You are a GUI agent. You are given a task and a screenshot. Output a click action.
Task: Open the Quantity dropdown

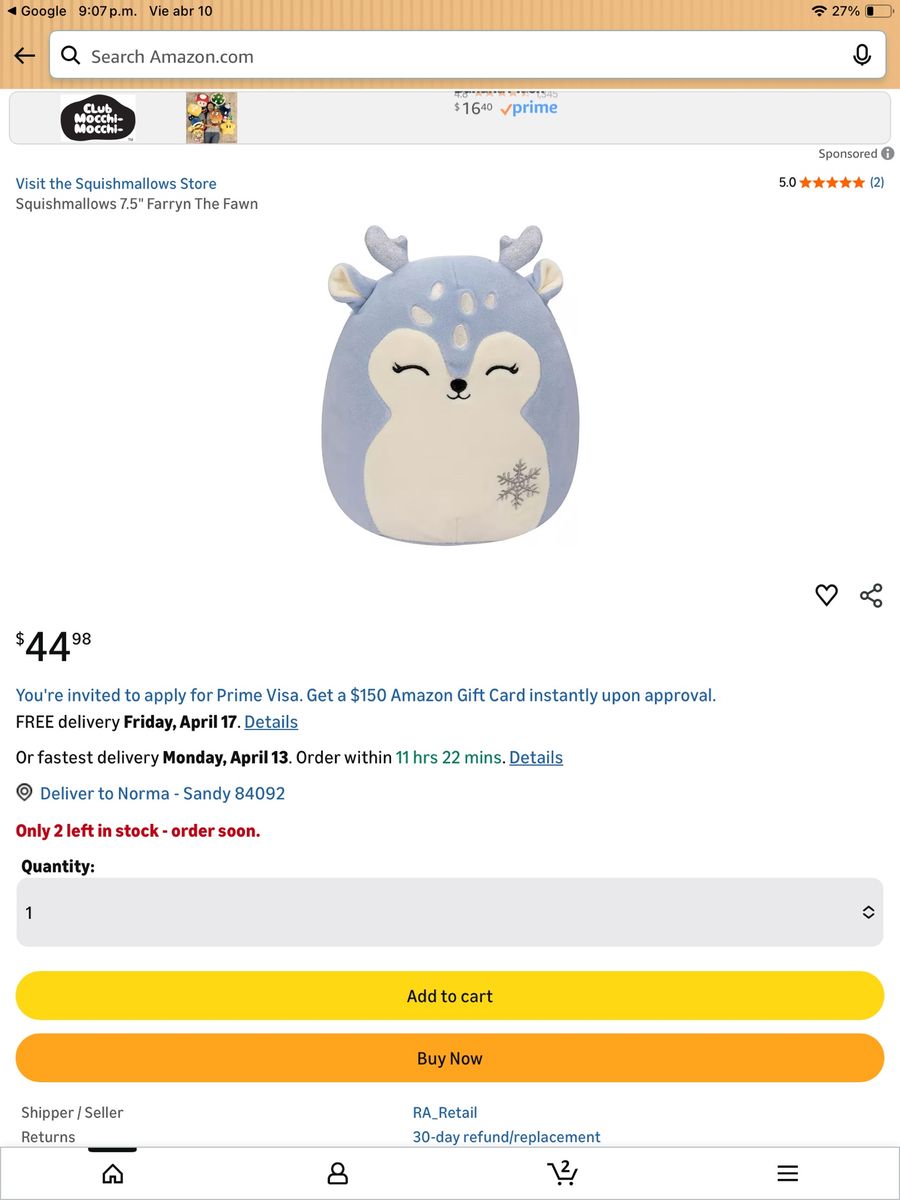(450, 912)
